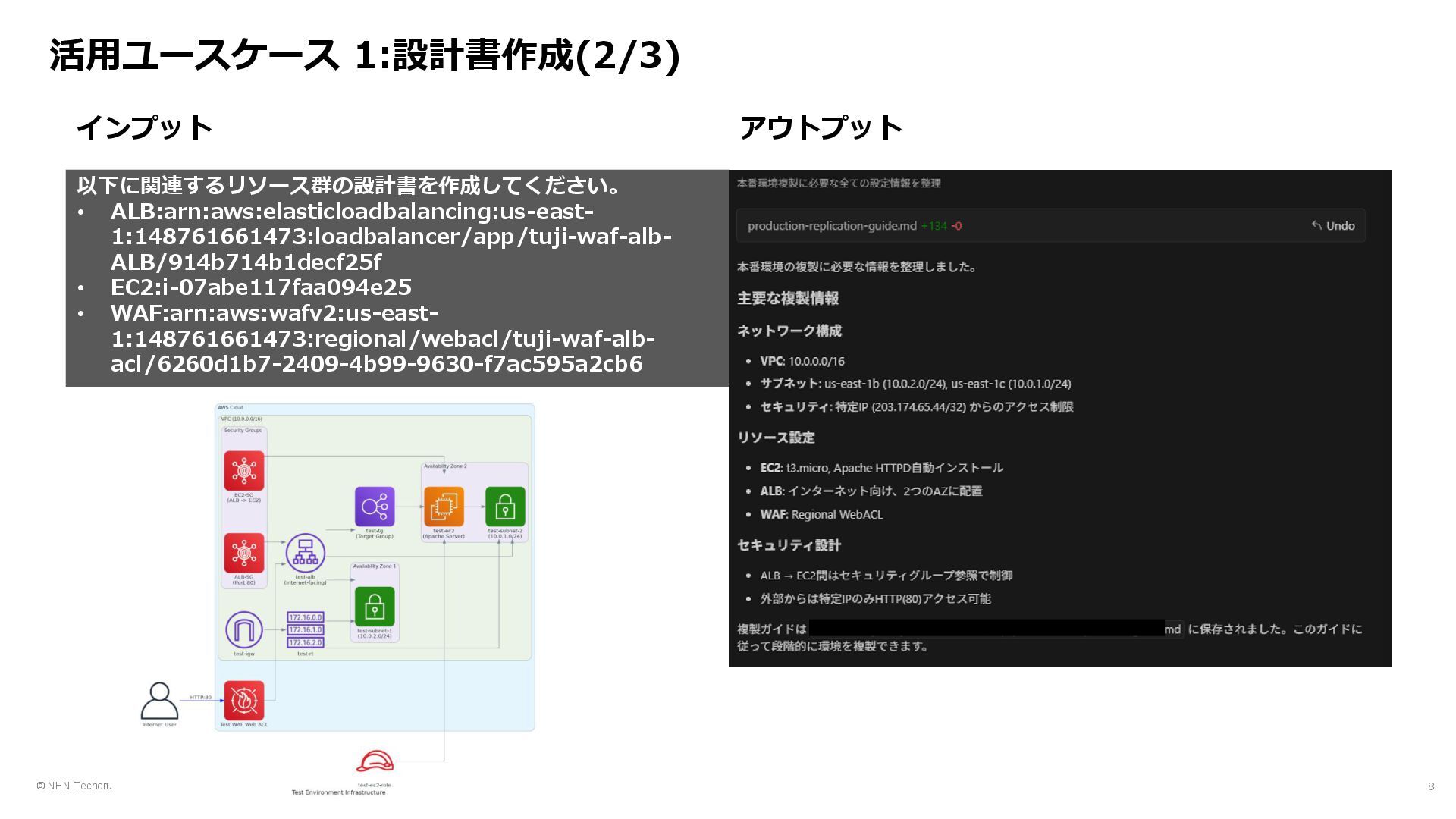The width and height of the screenshot is (1456, 819).
Task: Click the test-subnet-2 green lock icon
Action: [x=505, y=507]
